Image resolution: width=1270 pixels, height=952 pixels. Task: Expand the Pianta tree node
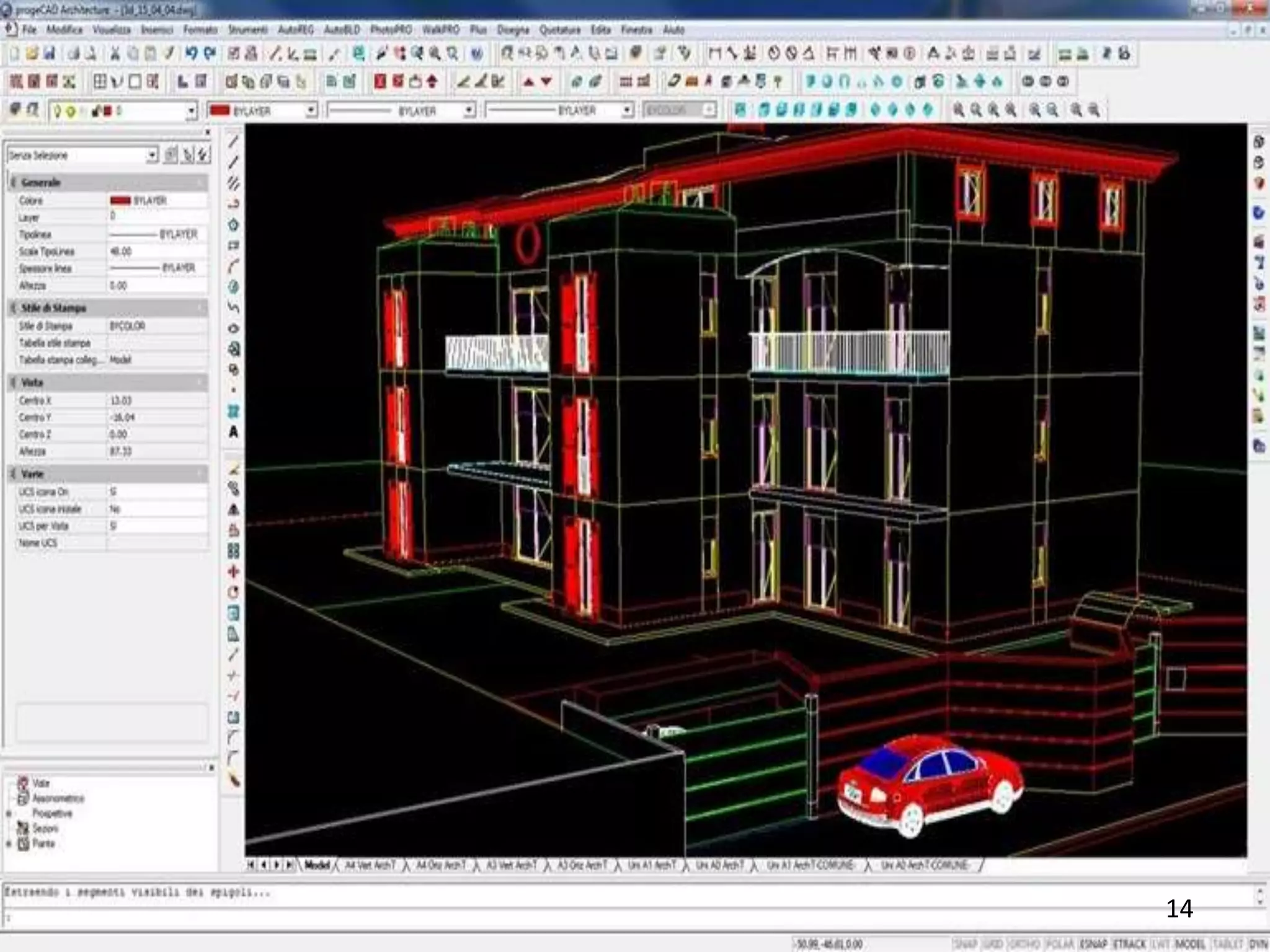[9, 844]
